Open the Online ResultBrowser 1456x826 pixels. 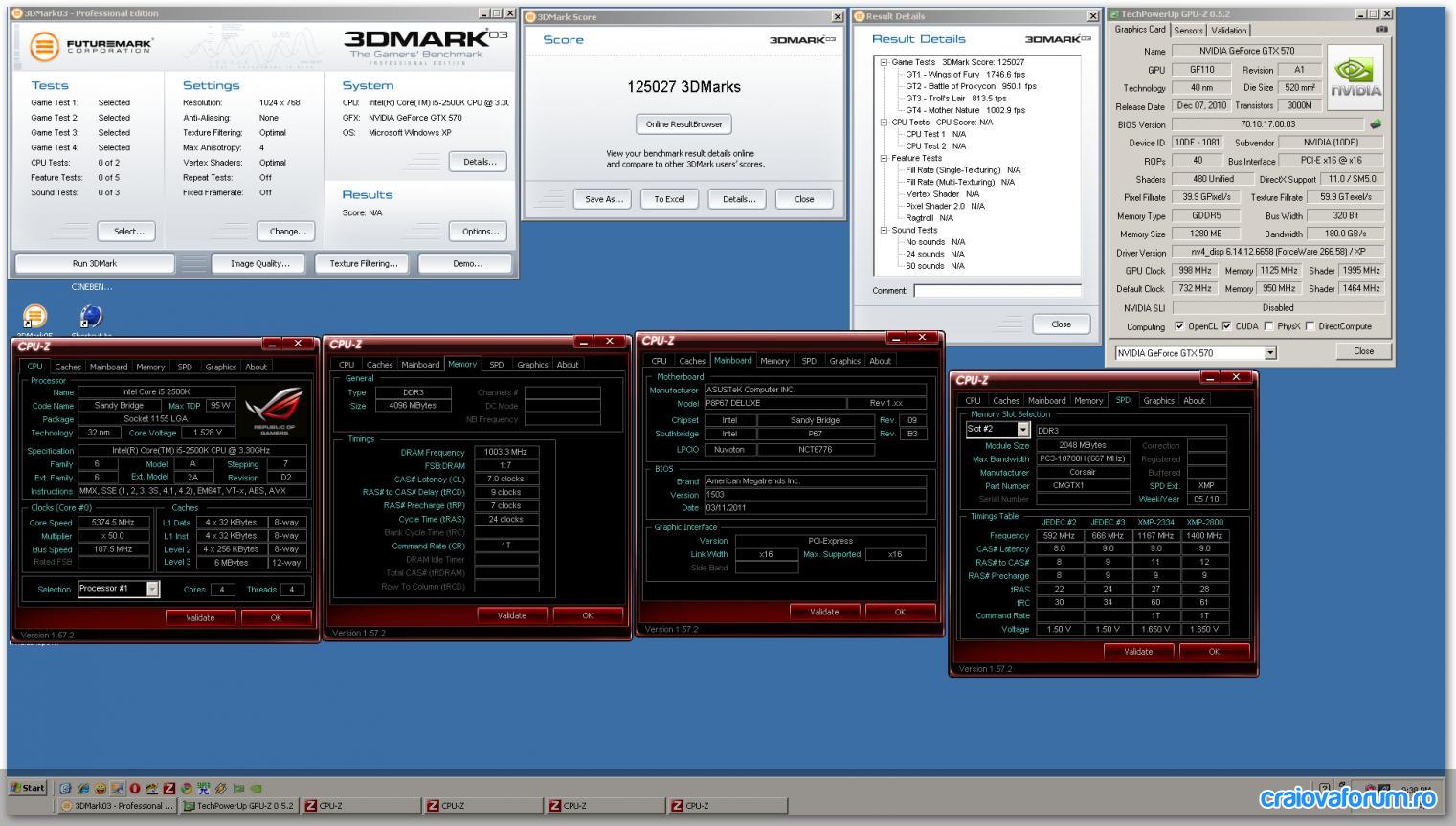tap(683, 124)
